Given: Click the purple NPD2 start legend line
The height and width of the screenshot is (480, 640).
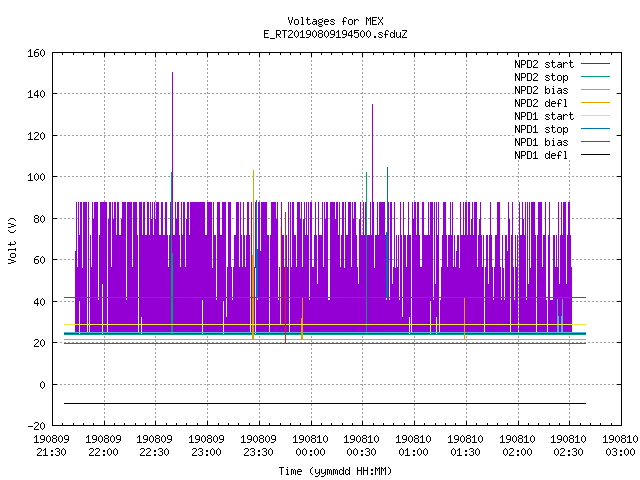Looking at the screenshot, I should click(x=596, y=64).
